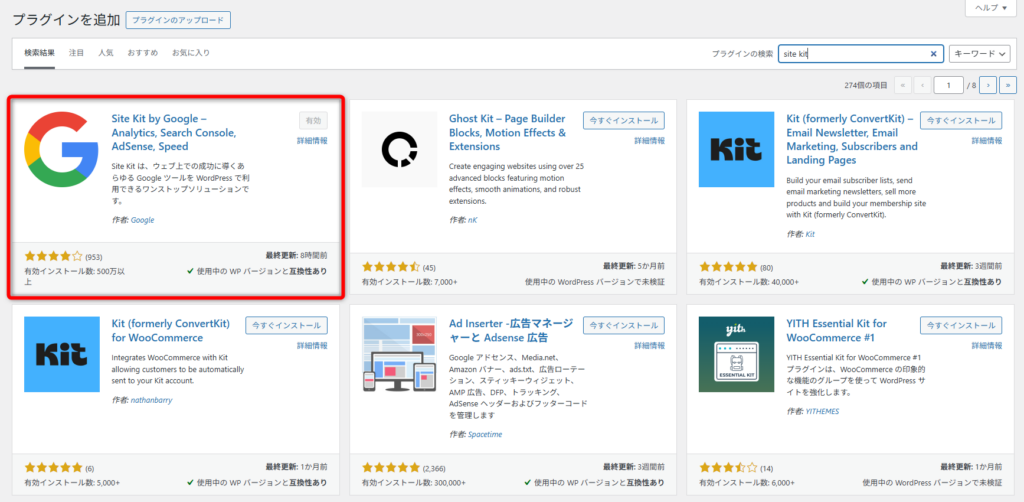
Task: Click the current page number field
Action: point(949,85)
